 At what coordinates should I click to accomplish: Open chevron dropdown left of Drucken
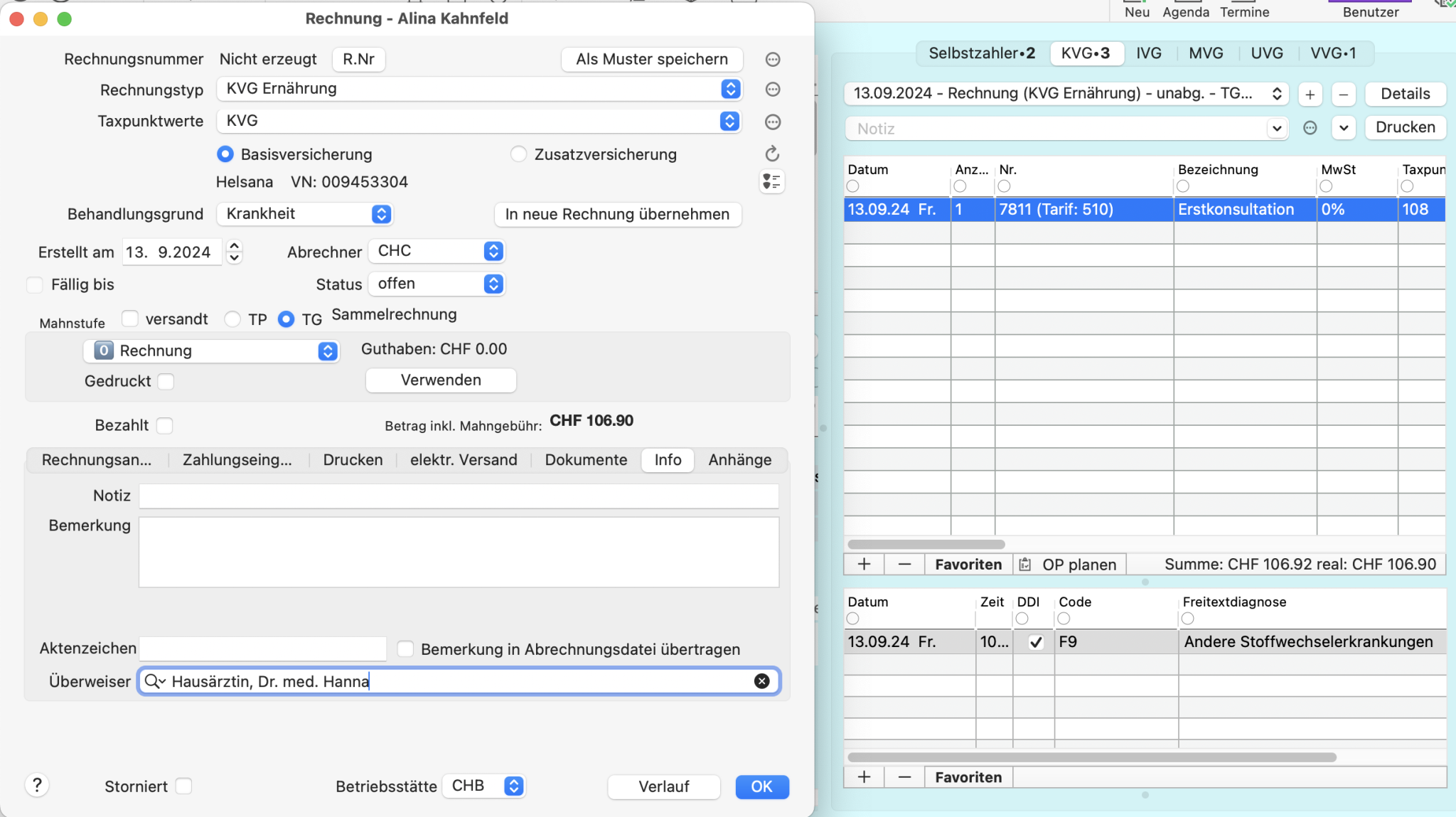coord(1343,128)
